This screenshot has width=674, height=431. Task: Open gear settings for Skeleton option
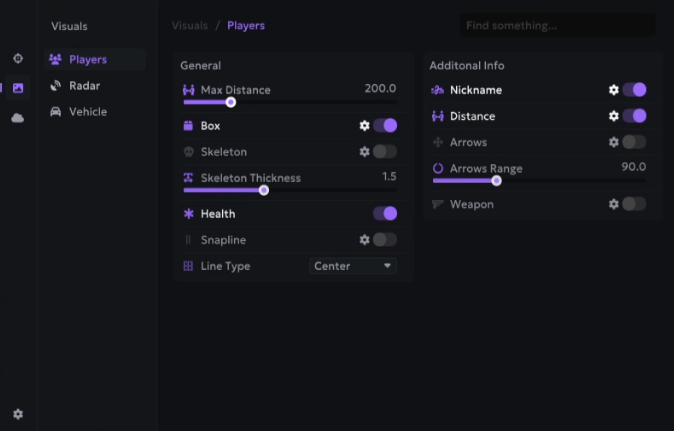click(365, 152)
